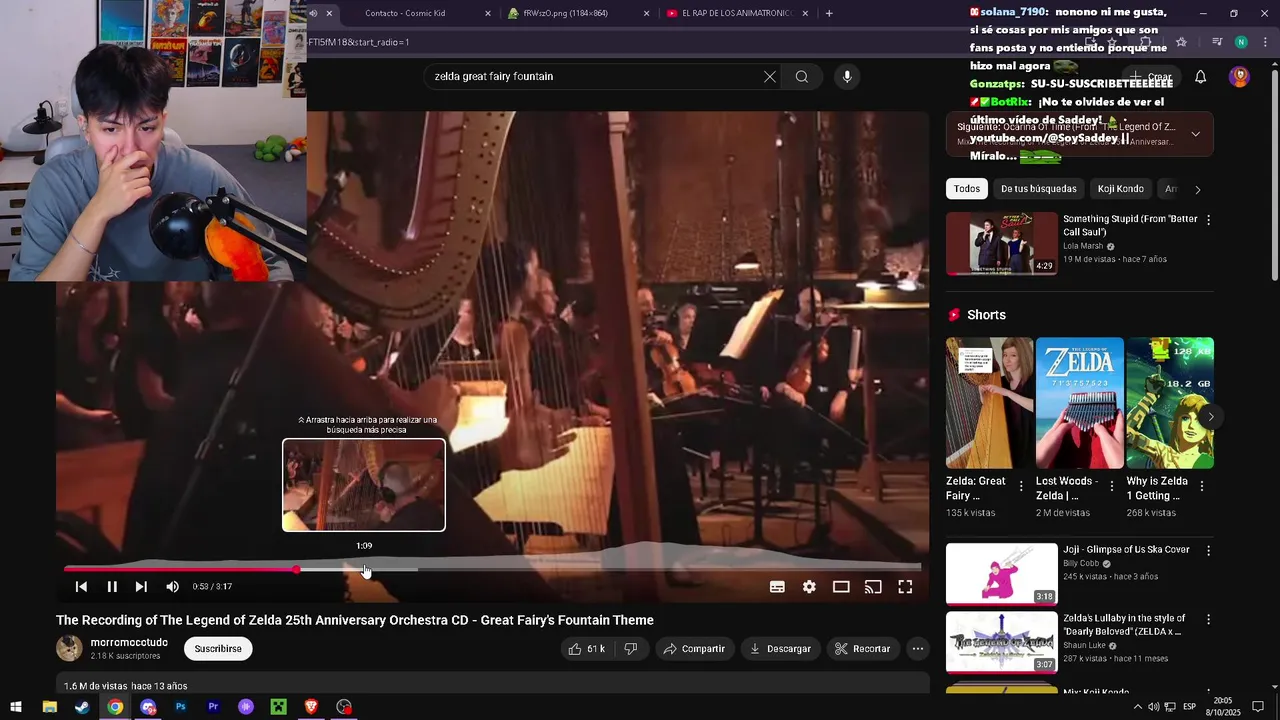
Task: Open more actions ellipsis below video
Action: (x=918, y=649)
